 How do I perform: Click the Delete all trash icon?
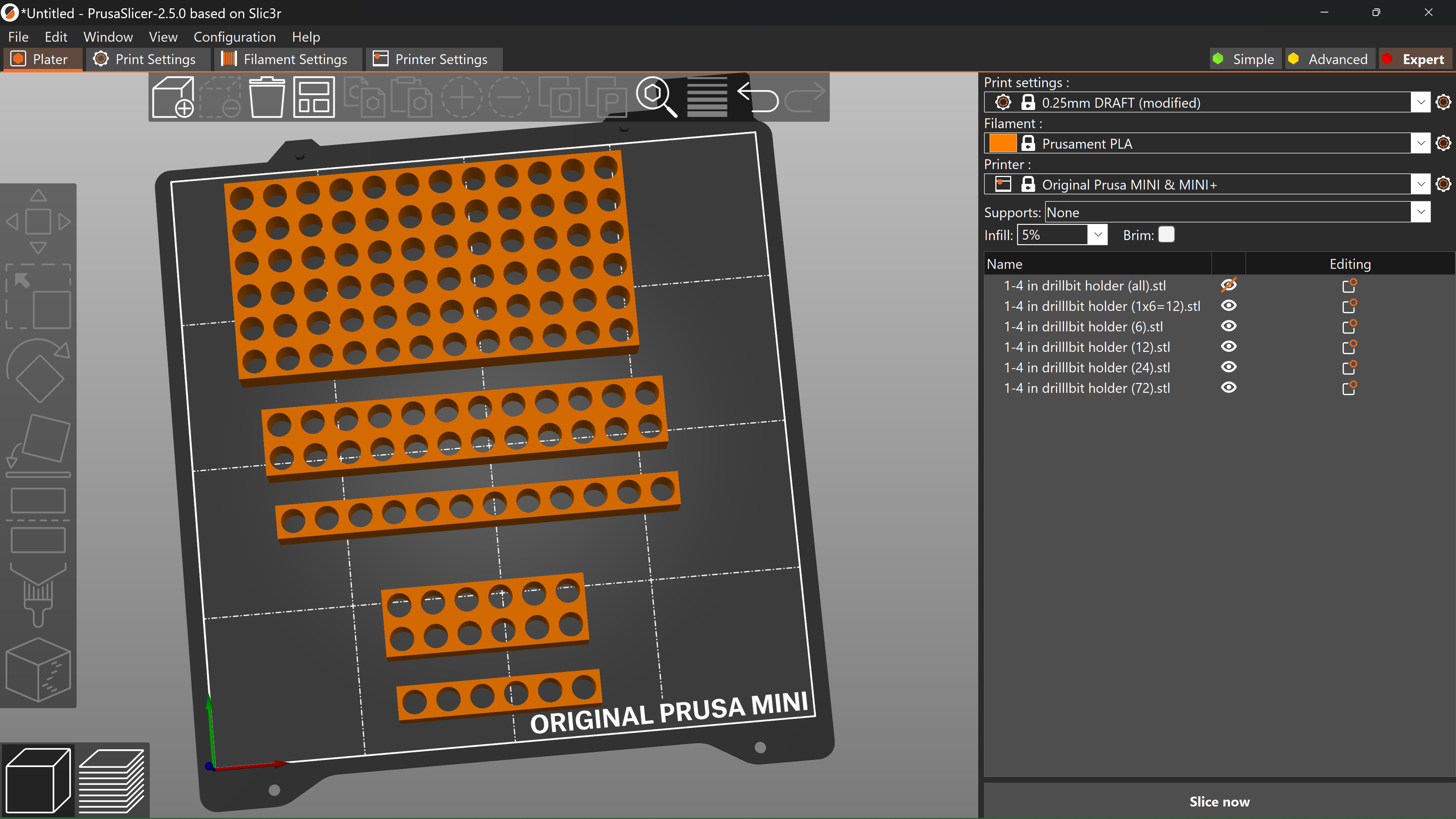(x=267, y=97)
